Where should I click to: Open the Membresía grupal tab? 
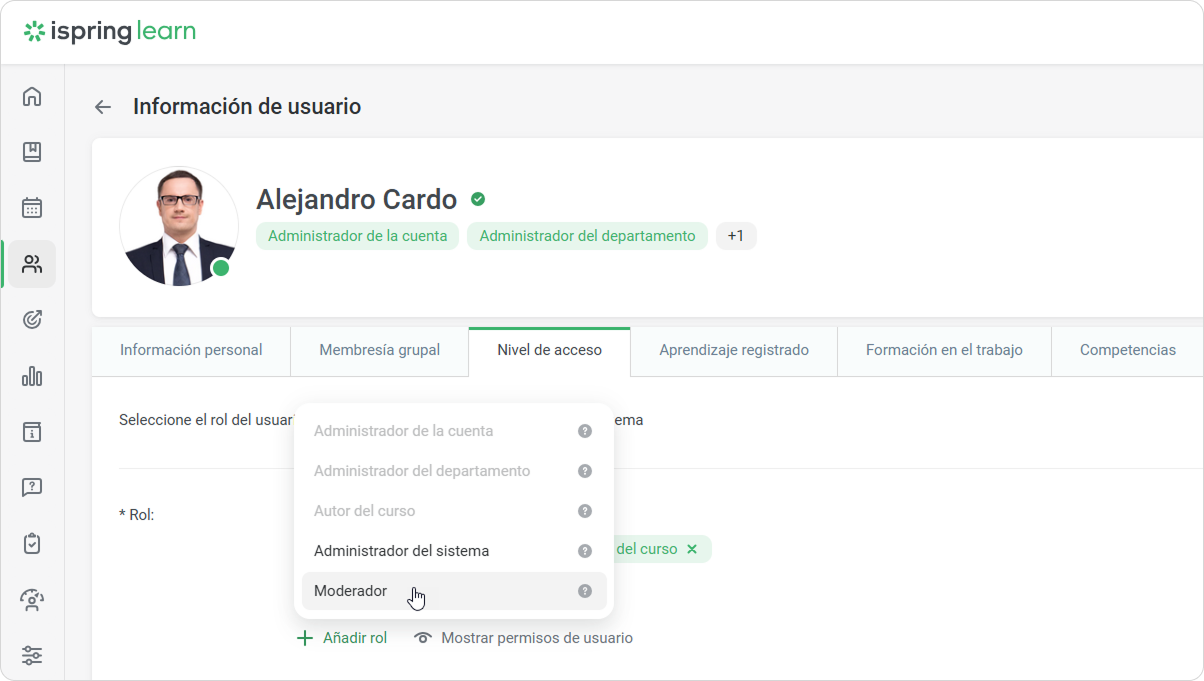(379, 350)
